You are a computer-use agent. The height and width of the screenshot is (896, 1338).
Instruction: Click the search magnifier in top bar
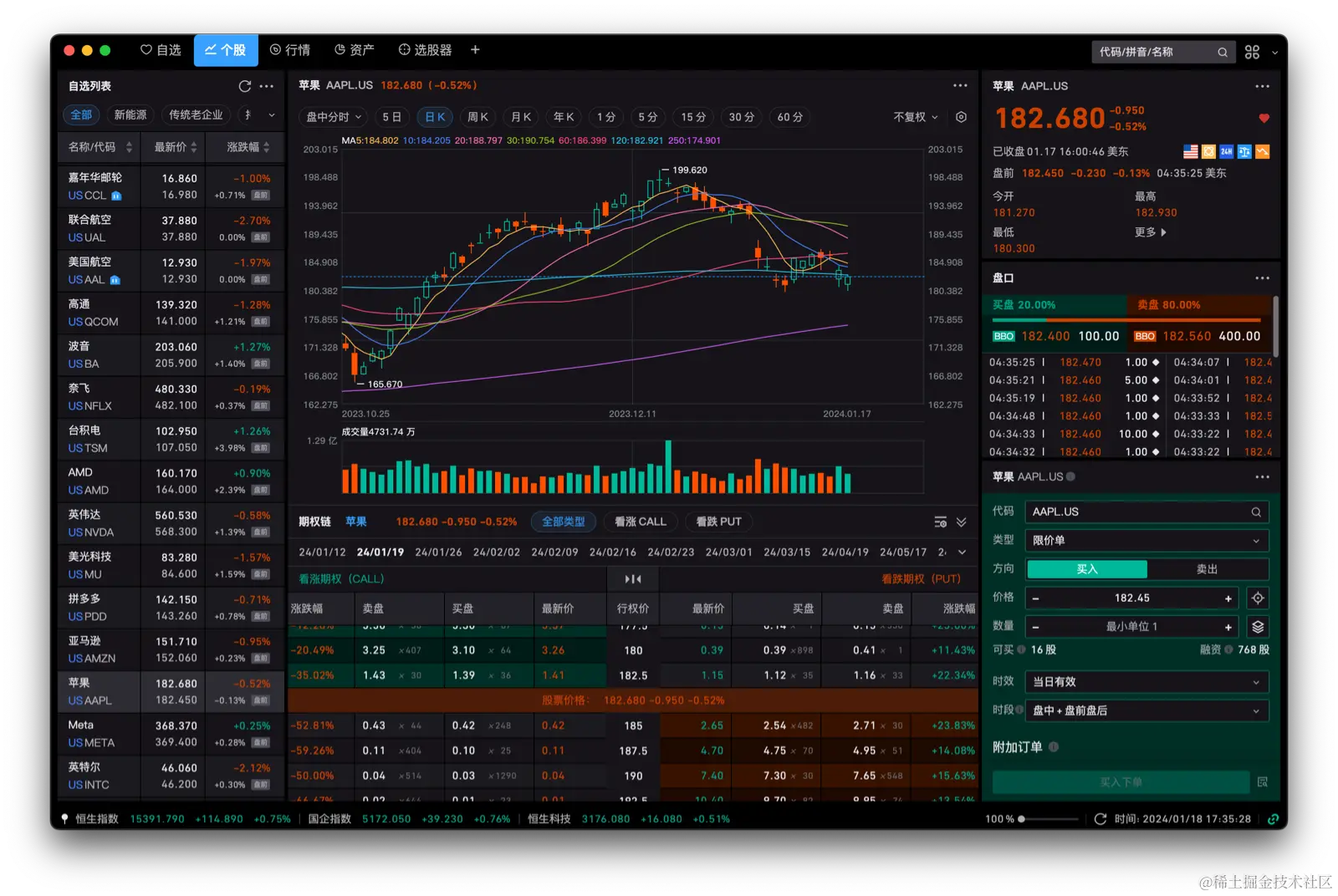point(1223,52)
